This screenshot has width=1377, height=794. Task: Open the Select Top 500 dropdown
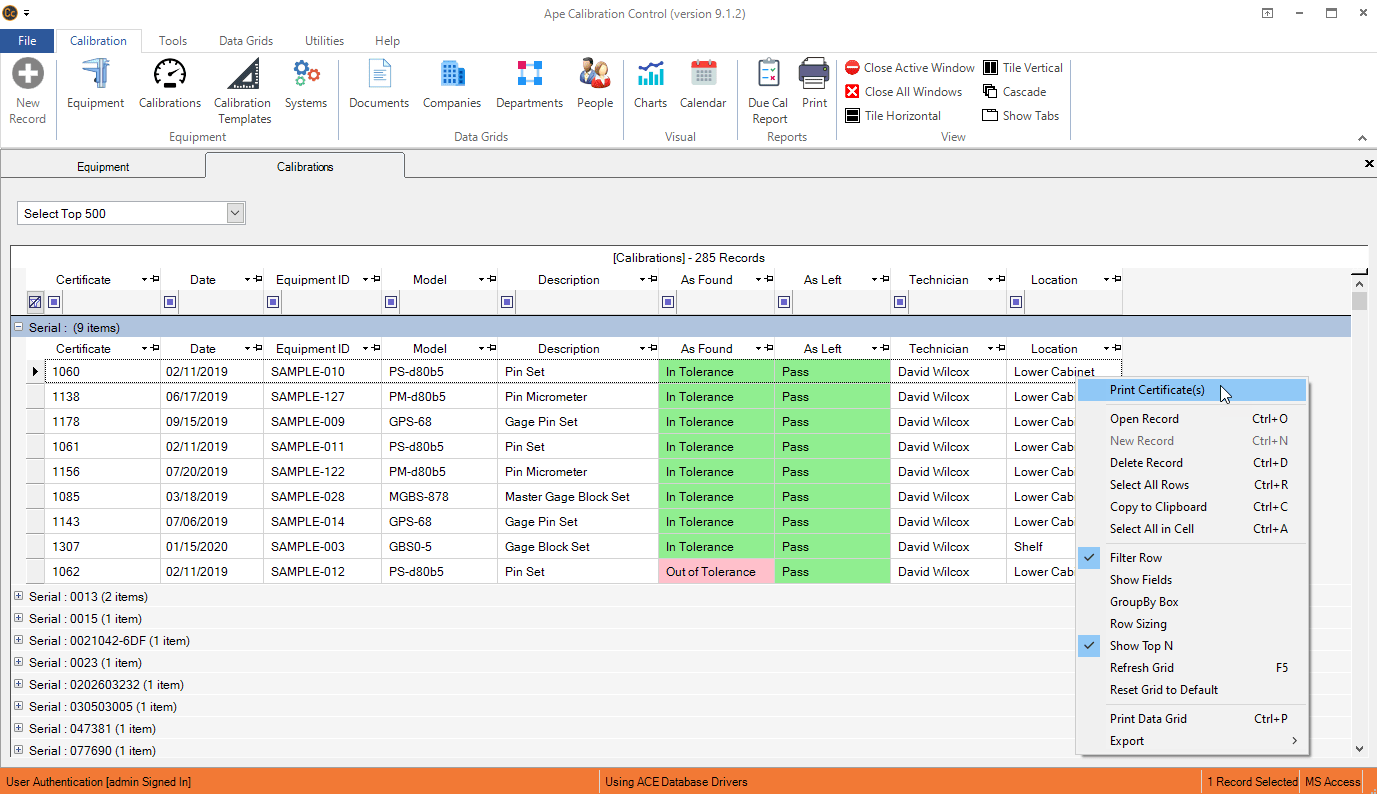click(x=236, y=213)
